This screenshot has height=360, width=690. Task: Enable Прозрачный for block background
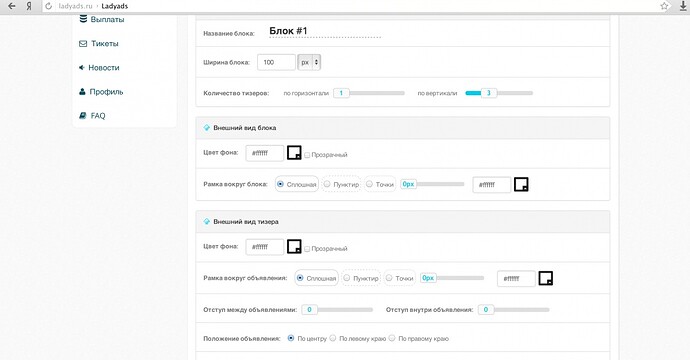click(x=307, y=155)
